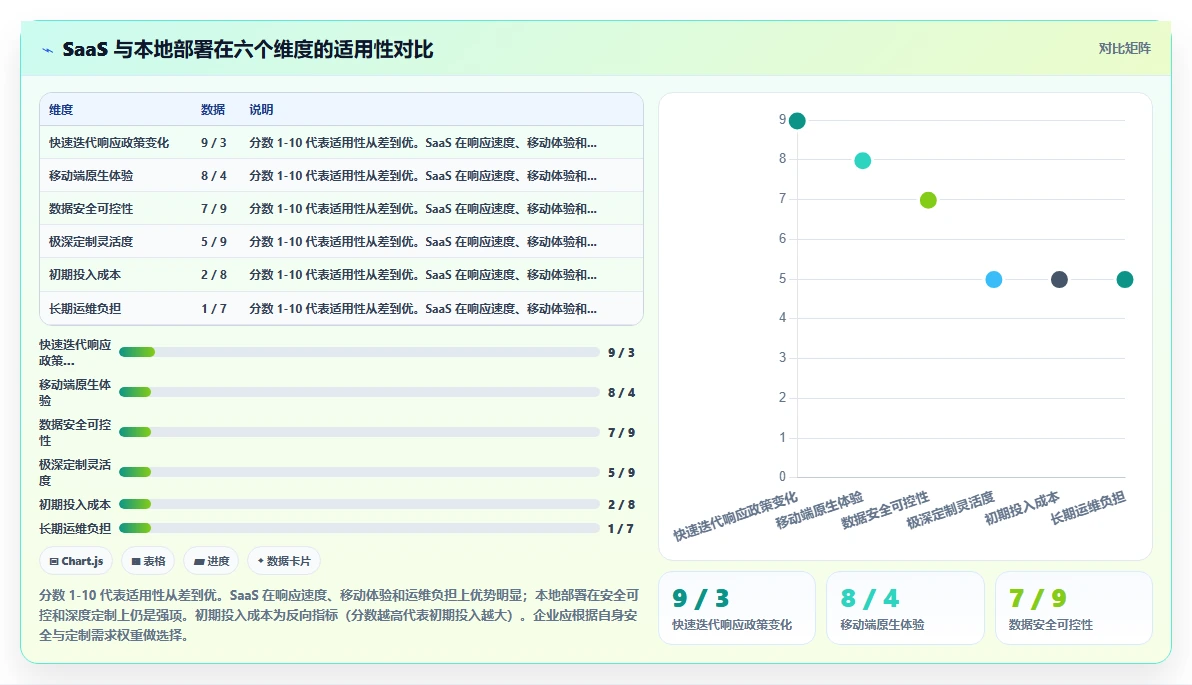Click the 长期运维负担 x-axis label
1192x685 pixels.
[x=1088, y=509]
